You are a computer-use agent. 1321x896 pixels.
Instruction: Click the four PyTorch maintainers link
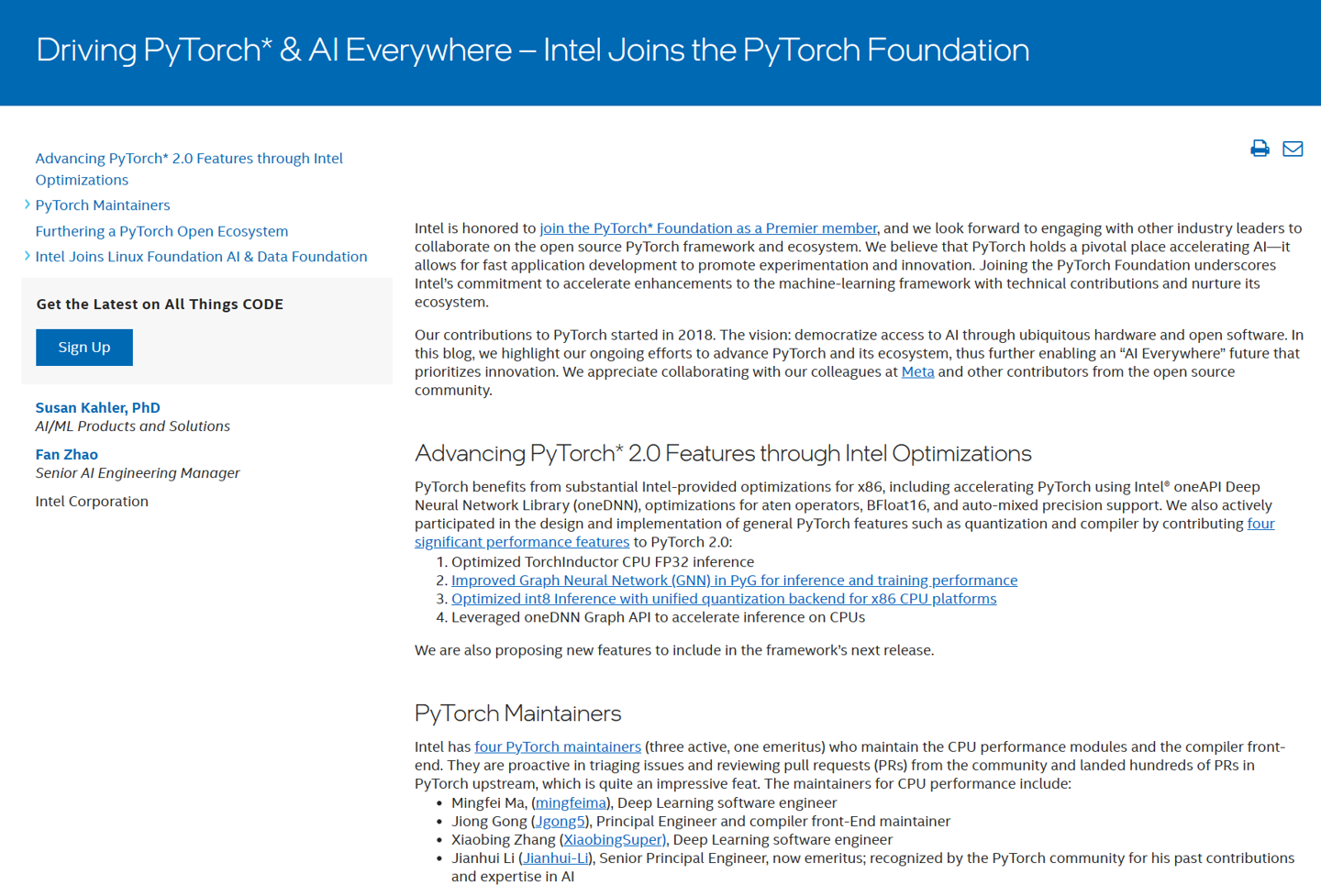pos(557,746)
